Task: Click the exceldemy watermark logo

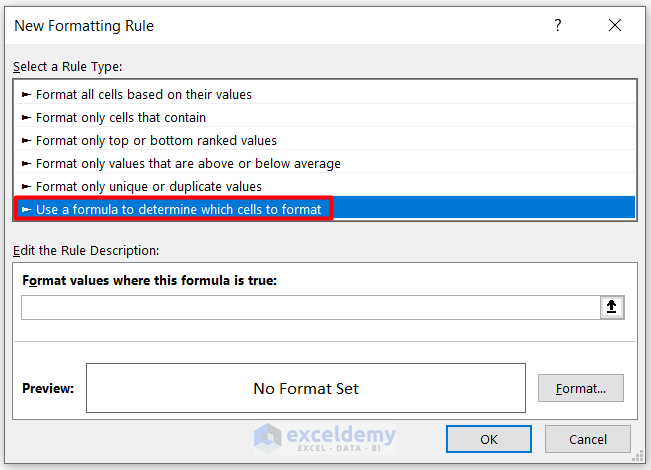Action: [x=325, y=438]
